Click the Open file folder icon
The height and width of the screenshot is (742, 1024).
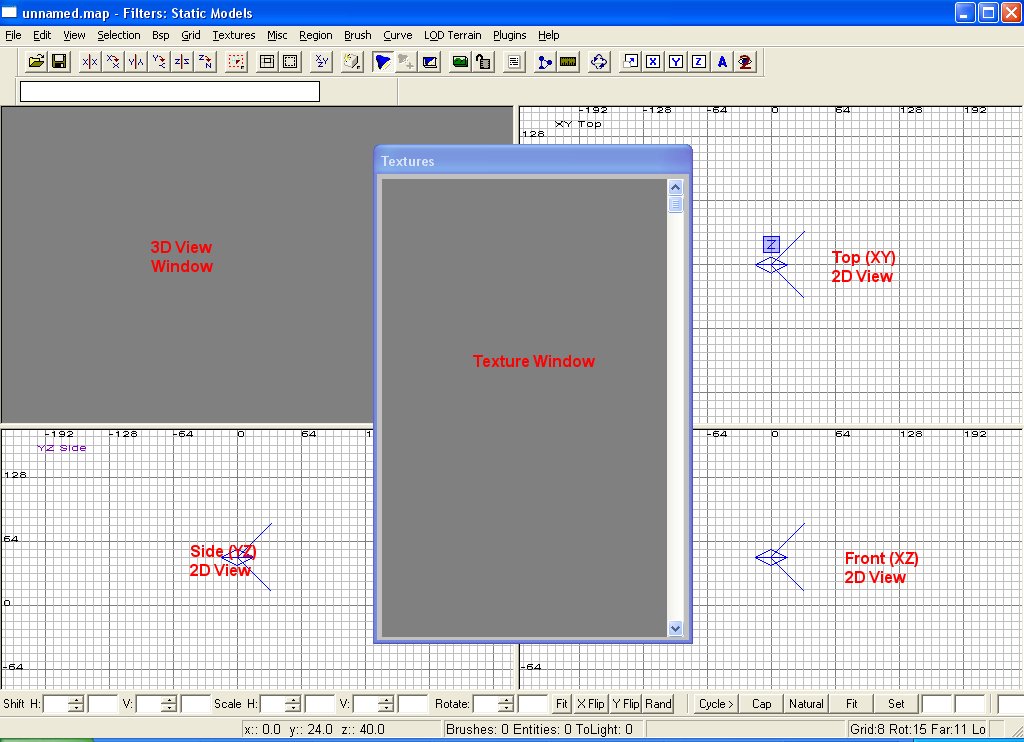pos(36,62)
